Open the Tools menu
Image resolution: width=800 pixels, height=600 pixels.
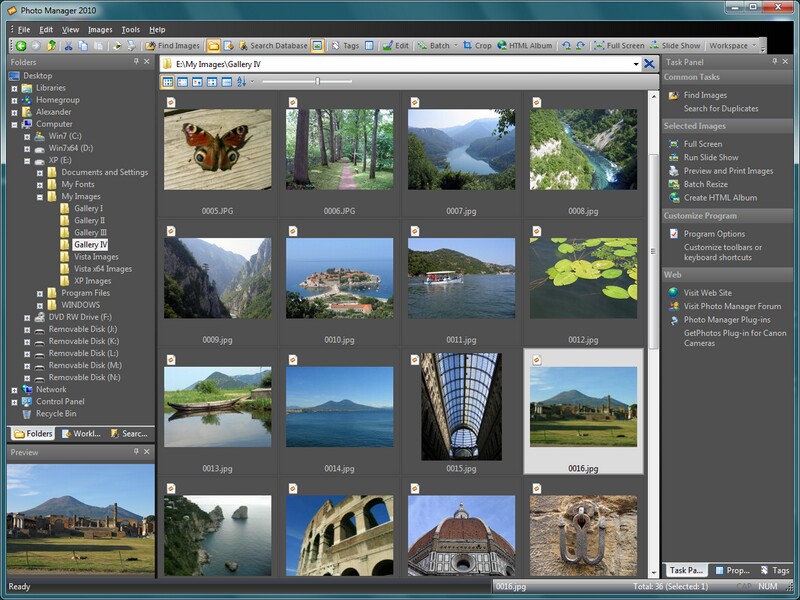[131, 30]
